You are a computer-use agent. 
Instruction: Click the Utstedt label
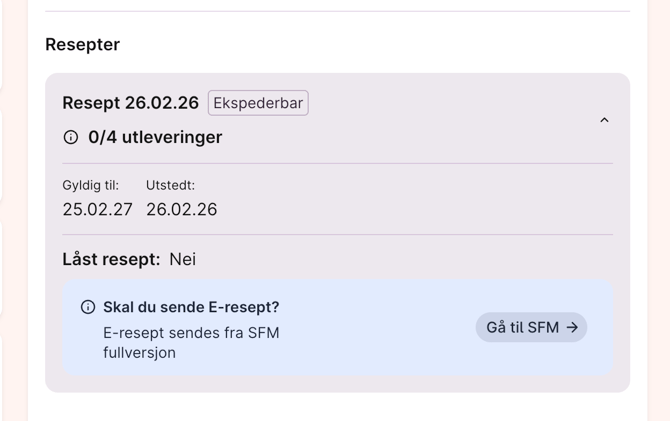170,185
